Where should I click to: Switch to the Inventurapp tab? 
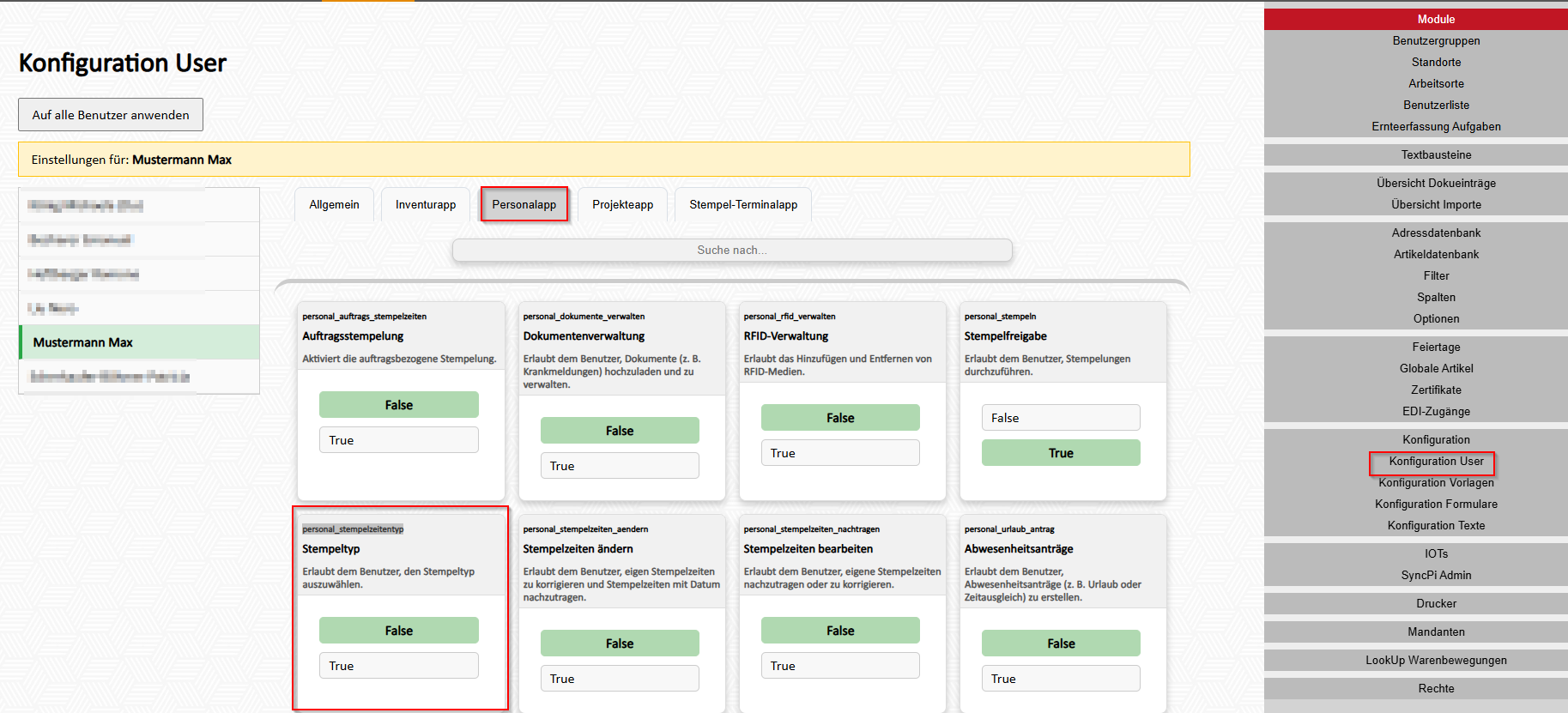pyautogui.click(x=426, y=204)
